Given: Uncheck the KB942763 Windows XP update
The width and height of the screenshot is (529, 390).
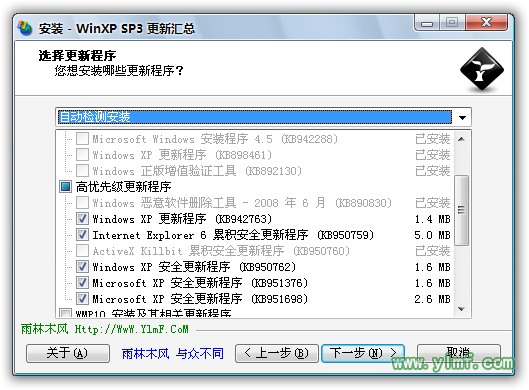Looking at the screenshot, I should click(x=82, y=219).
